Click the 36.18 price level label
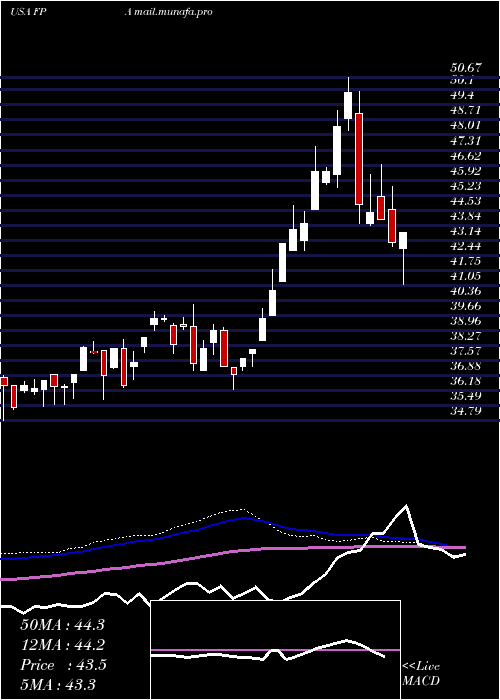Viewport: 500px width, 700px height. [x=466, y=381]
